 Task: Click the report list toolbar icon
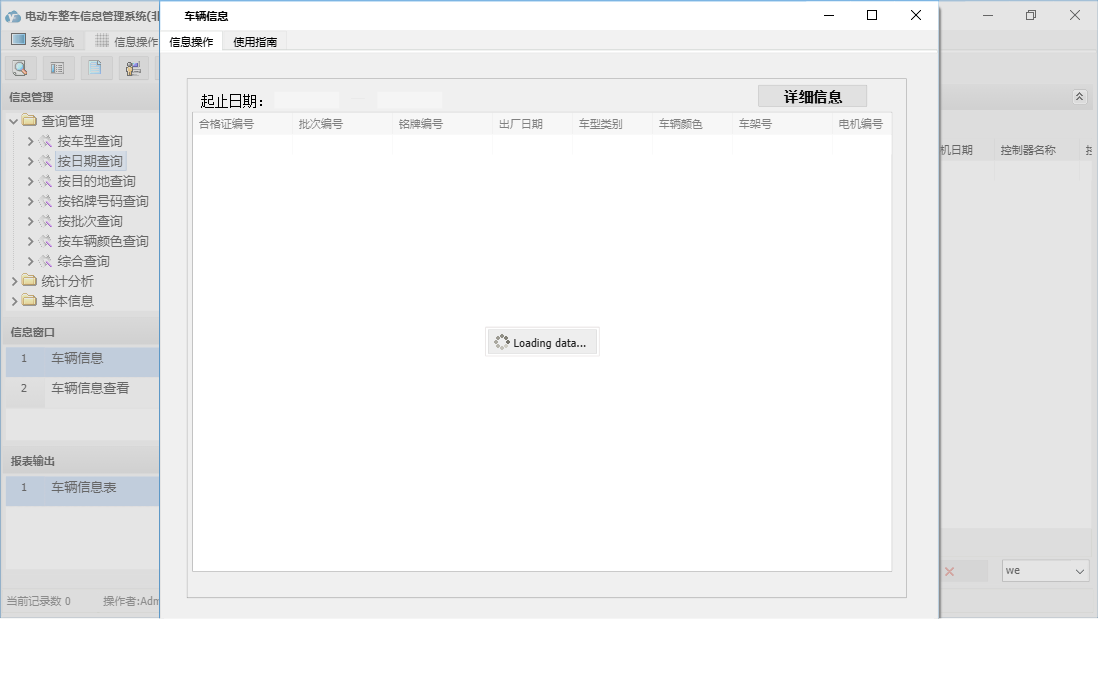pos(57,67)
